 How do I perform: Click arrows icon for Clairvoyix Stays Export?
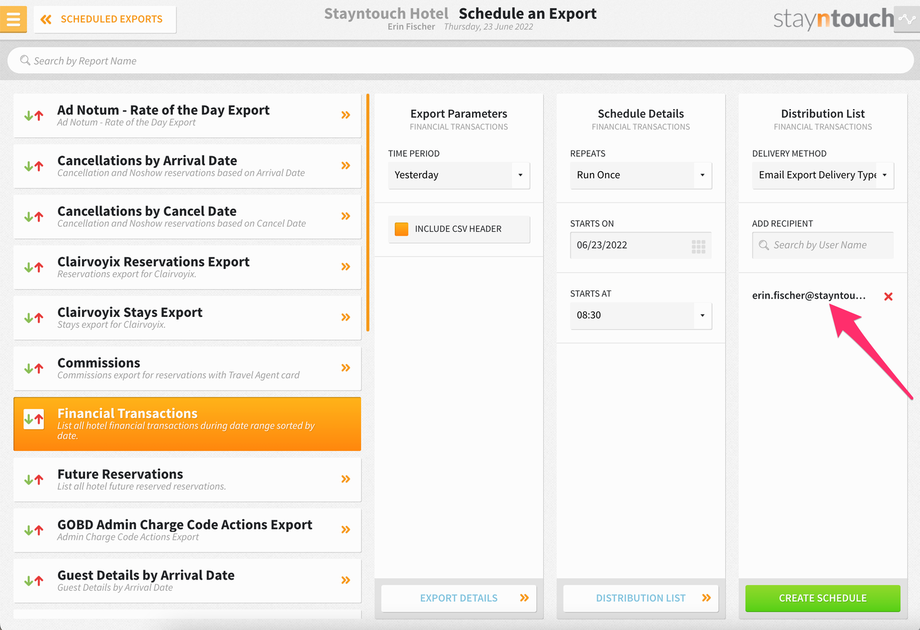[33, 318]
